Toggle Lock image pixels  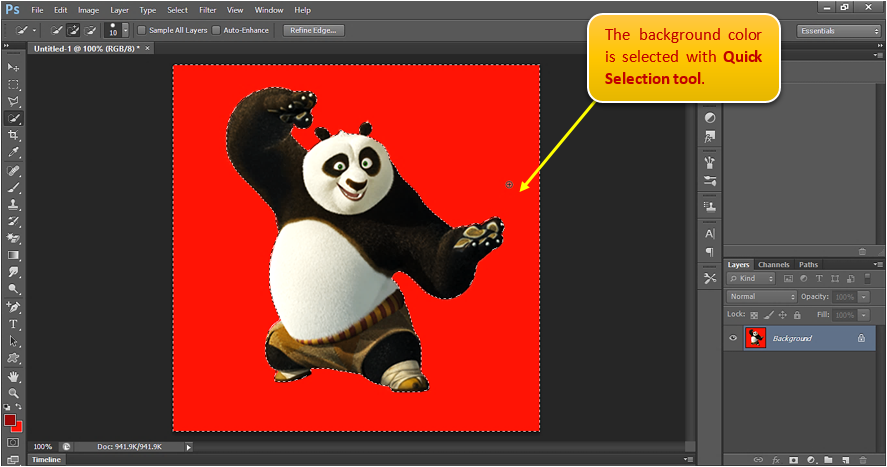(x=768, y=315)
